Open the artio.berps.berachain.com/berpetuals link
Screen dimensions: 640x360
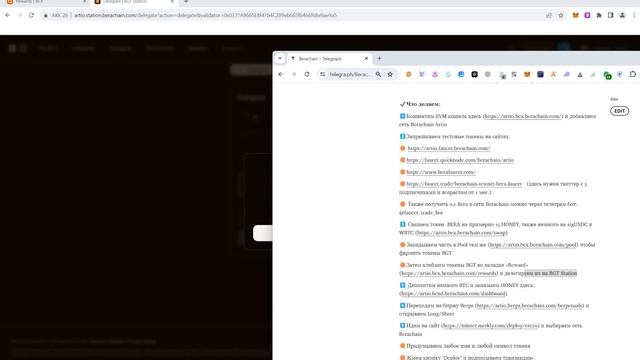click(x=530, y=306)
